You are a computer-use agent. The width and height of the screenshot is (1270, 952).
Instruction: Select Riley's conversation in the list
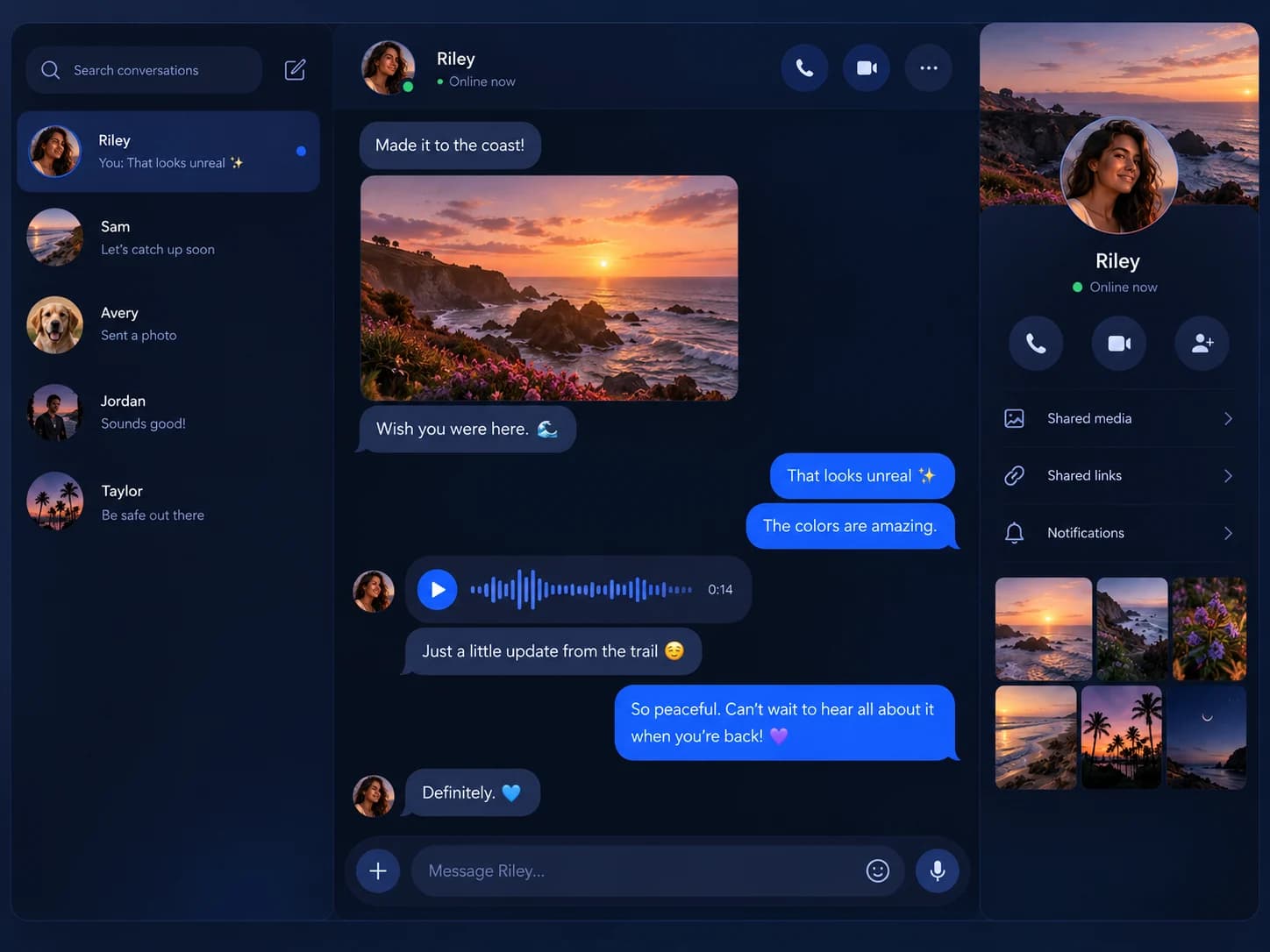point(168,152)
